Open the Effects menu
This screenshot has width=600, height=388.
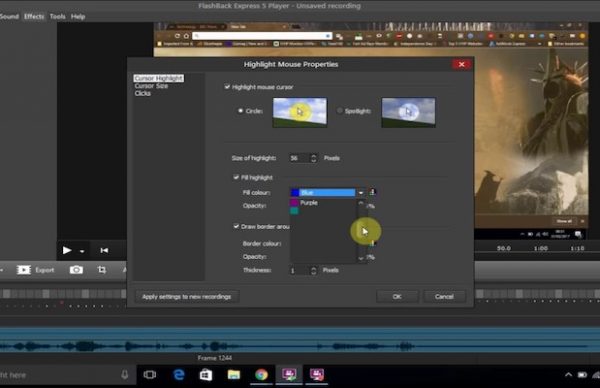(x=34, y=16)
